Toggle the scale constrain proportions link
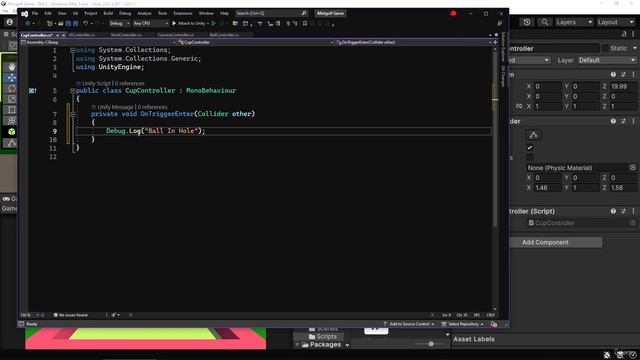This screenshot has width=640, height=360. tap(519, 106)
